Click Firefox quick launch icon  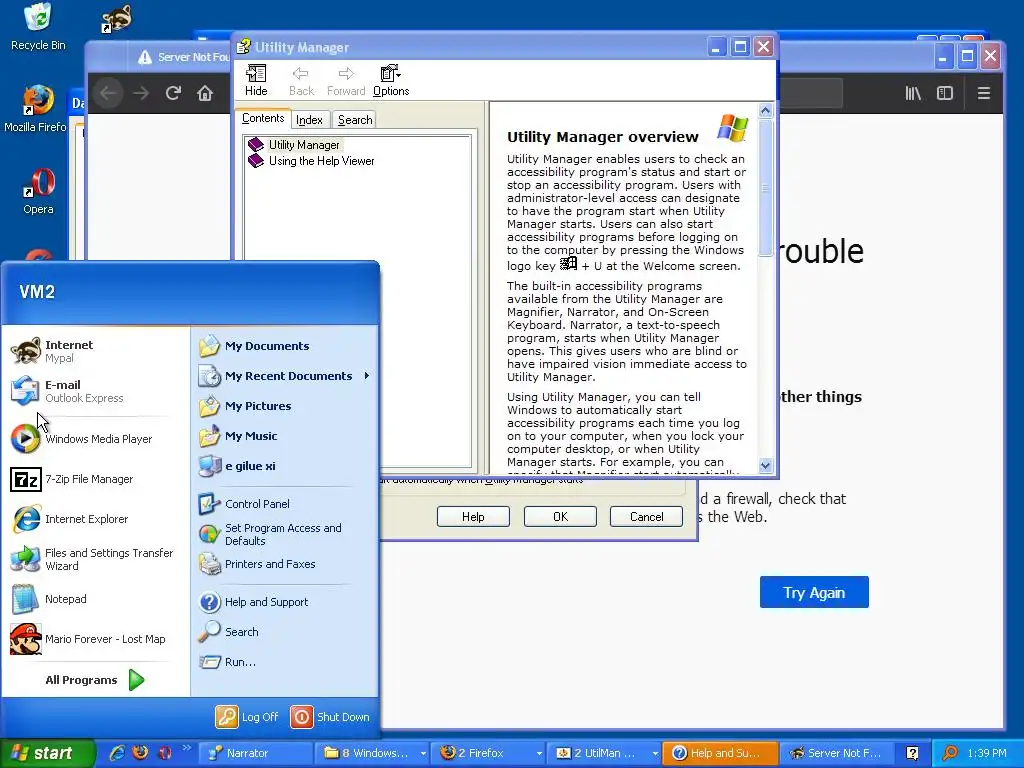coord(140,753)
